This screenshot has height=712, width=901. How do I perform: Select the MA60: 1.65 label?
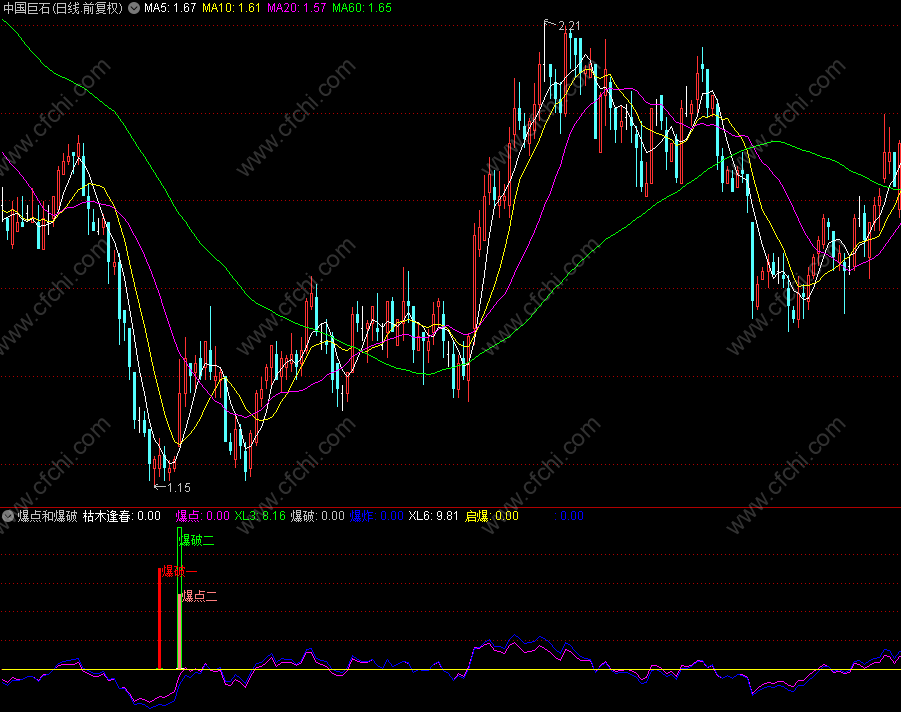pyautogui.click(x=362, y=8)
